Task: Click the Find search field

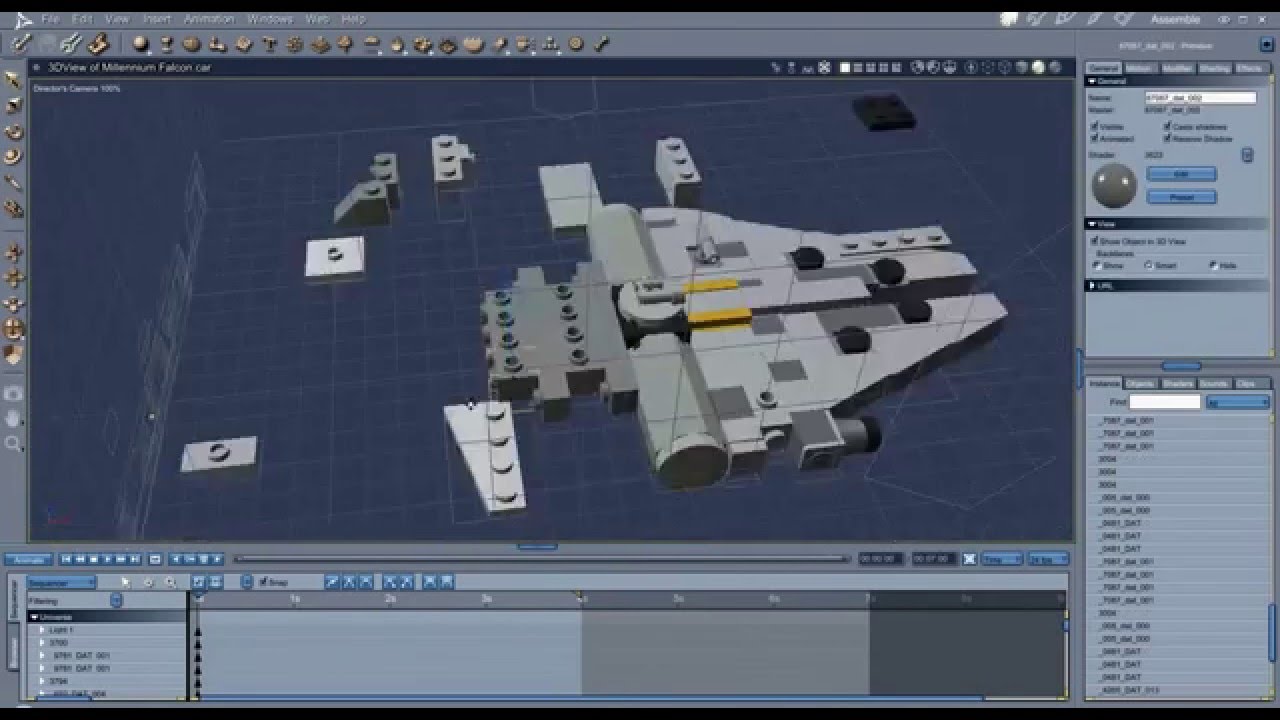Action: (1164, 401)
